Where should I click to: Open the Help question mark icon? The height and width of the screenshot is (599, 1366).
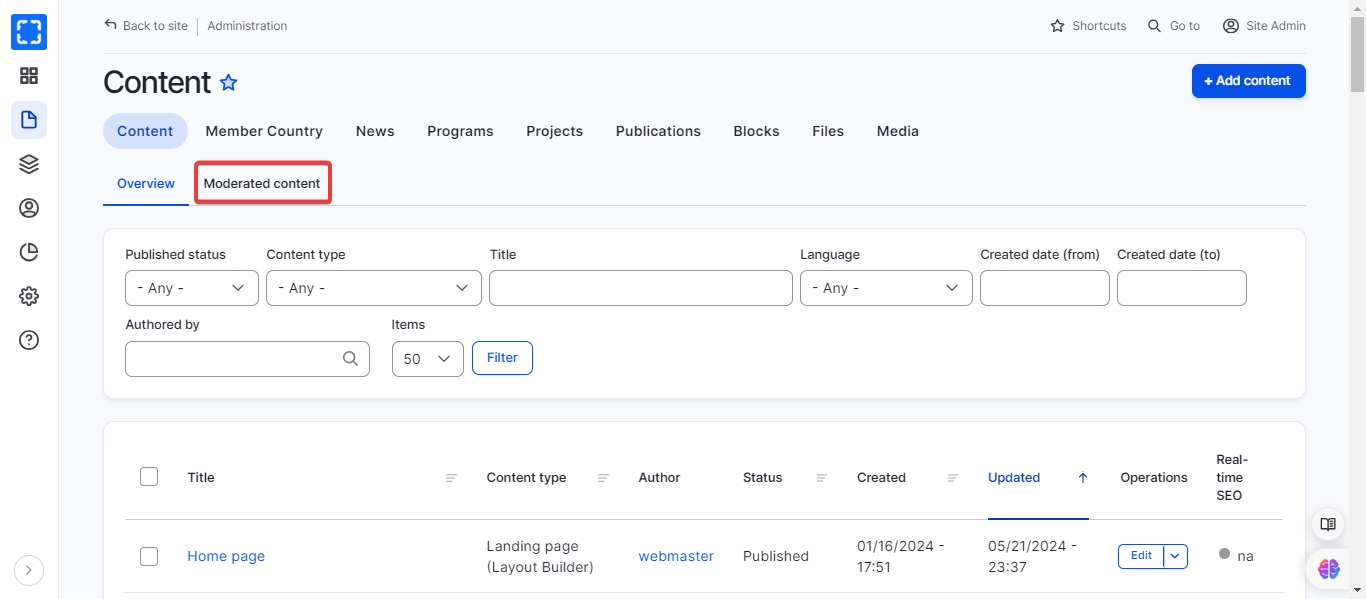pyautogui.click(x=29, y=340)
